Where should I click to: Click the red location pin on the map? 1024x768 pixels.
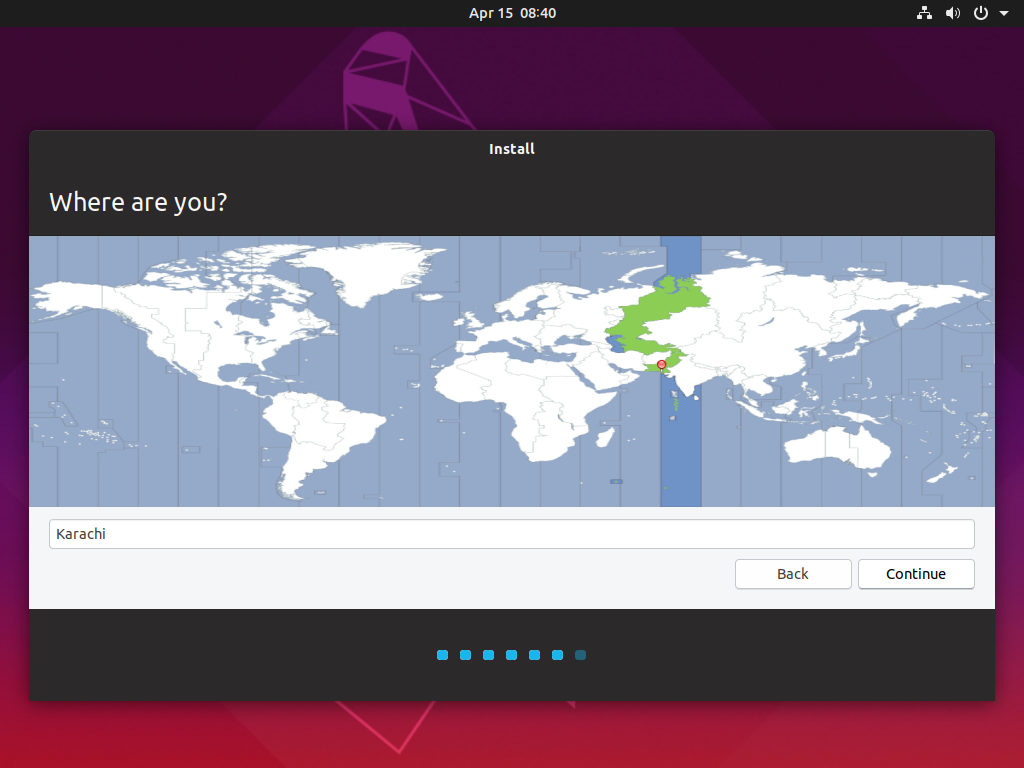(662, 366)
